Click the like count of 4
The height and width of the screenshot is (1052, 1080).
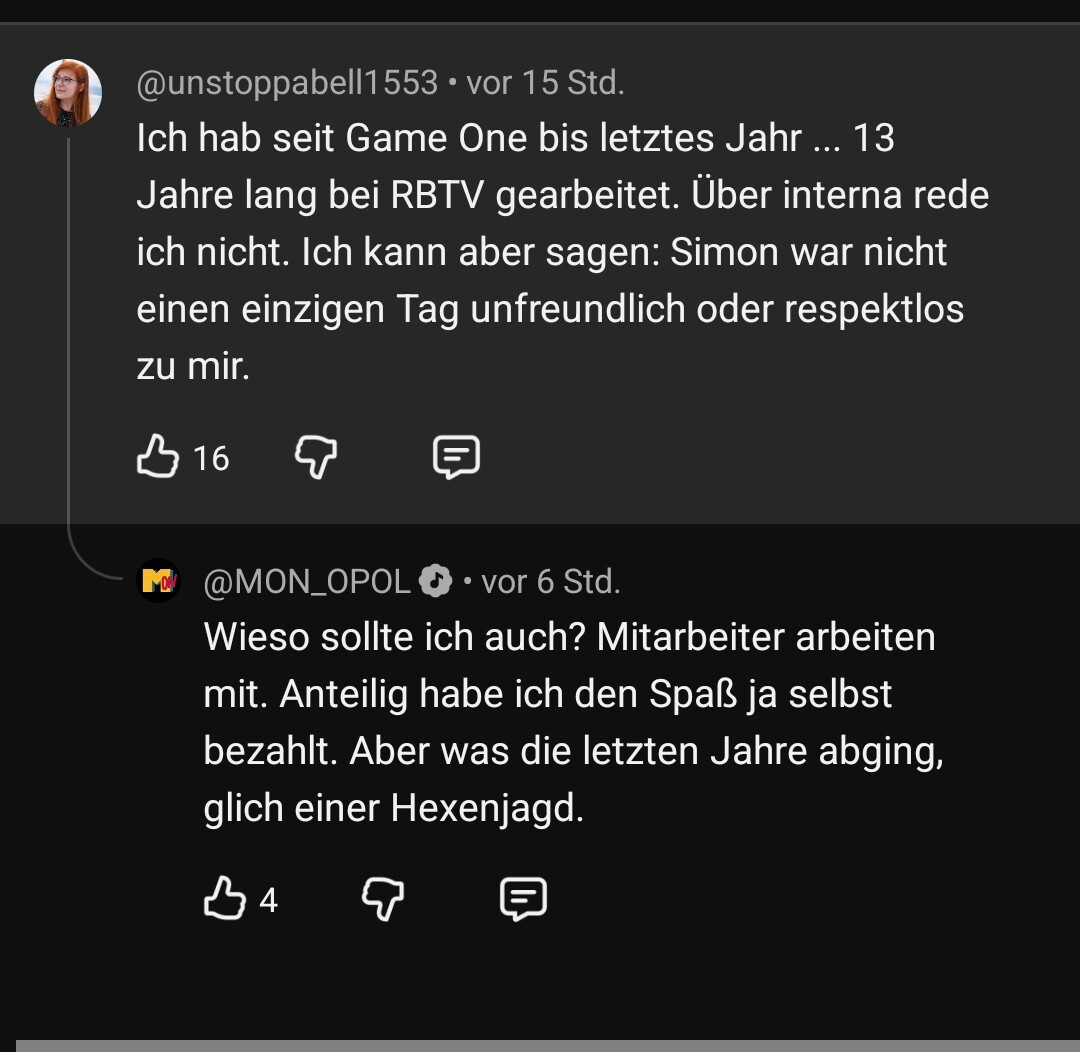(268, 901)
